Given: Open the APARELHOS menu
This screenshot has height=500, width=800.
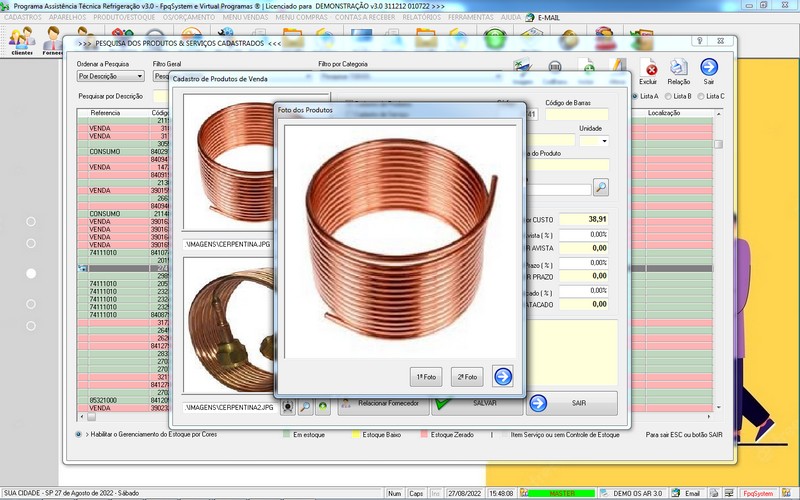Looking at the screenshot, I should [x=67, y=17].
